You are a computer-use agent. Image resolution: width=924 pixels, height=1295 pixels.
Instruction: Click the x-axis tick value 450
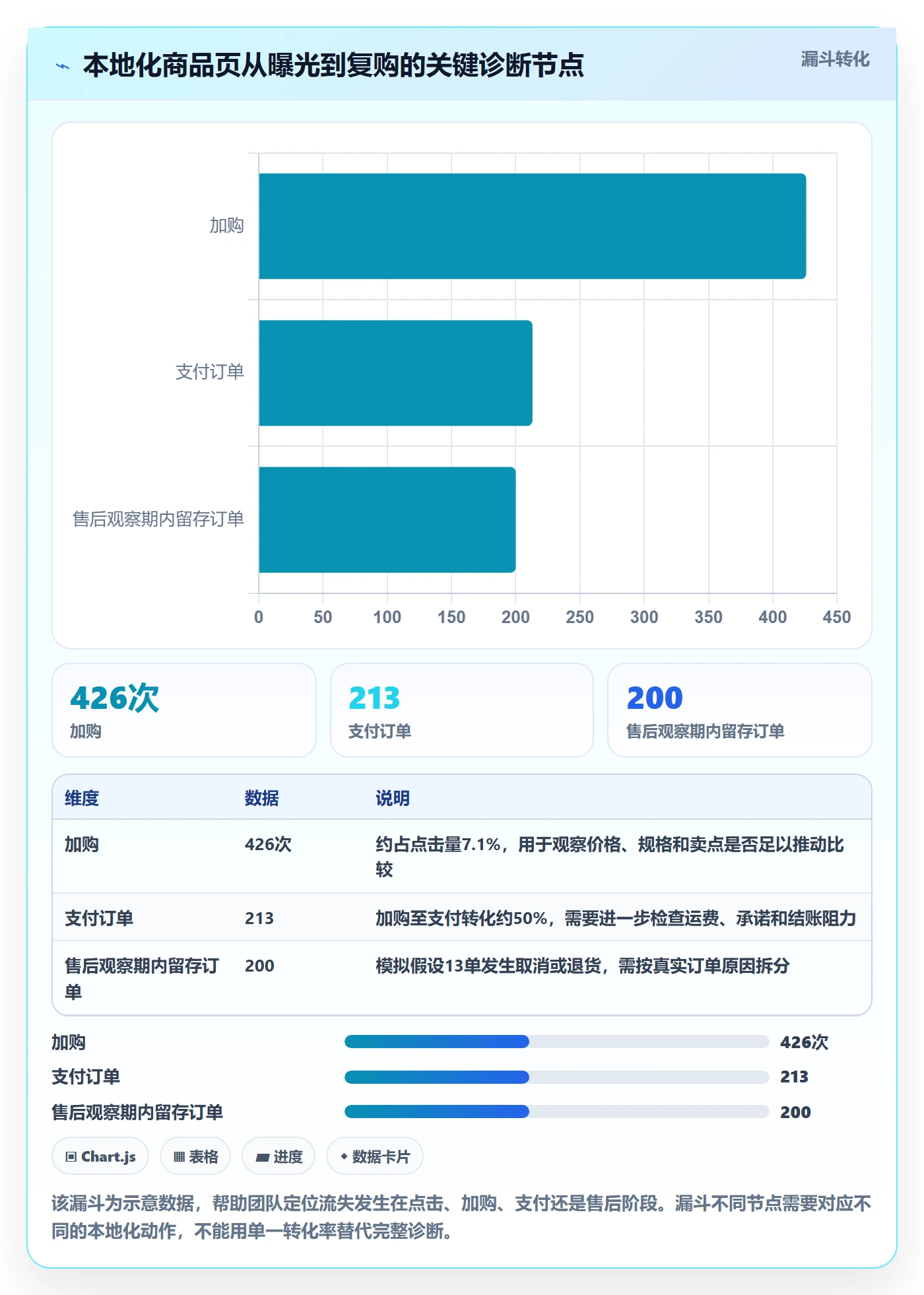coord(837,617)
